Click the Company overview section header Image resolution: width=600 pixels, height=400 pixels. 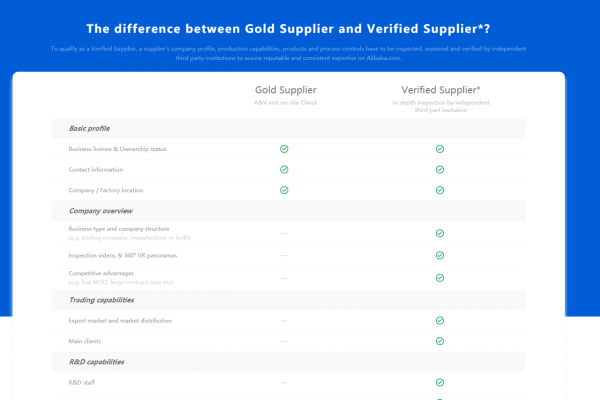pos(101,211)
